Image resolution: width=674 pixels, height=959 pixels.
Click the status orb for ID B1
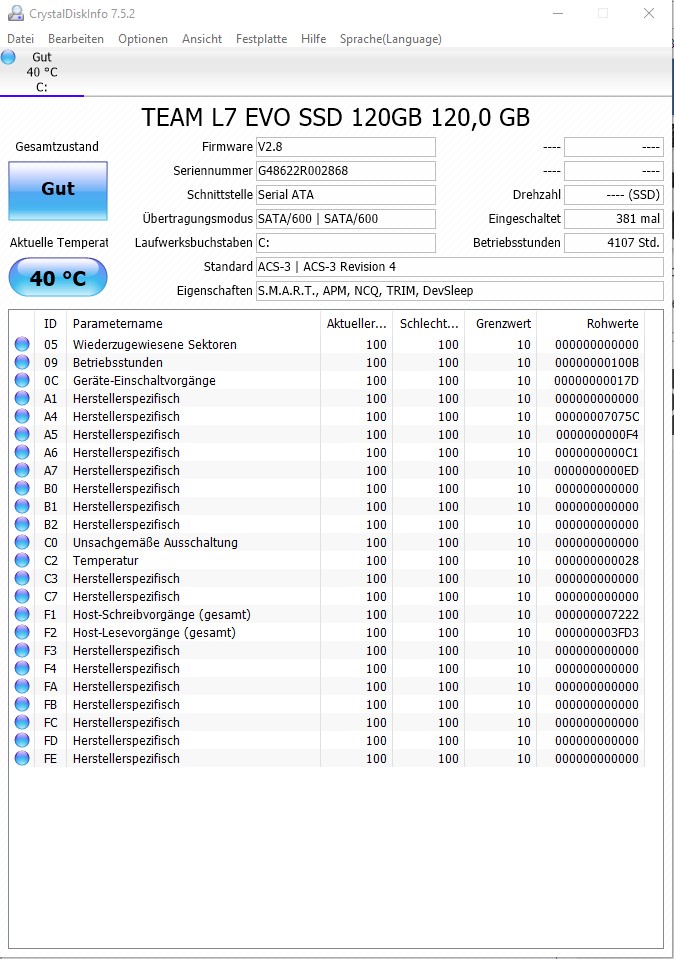tap(22, 506)
